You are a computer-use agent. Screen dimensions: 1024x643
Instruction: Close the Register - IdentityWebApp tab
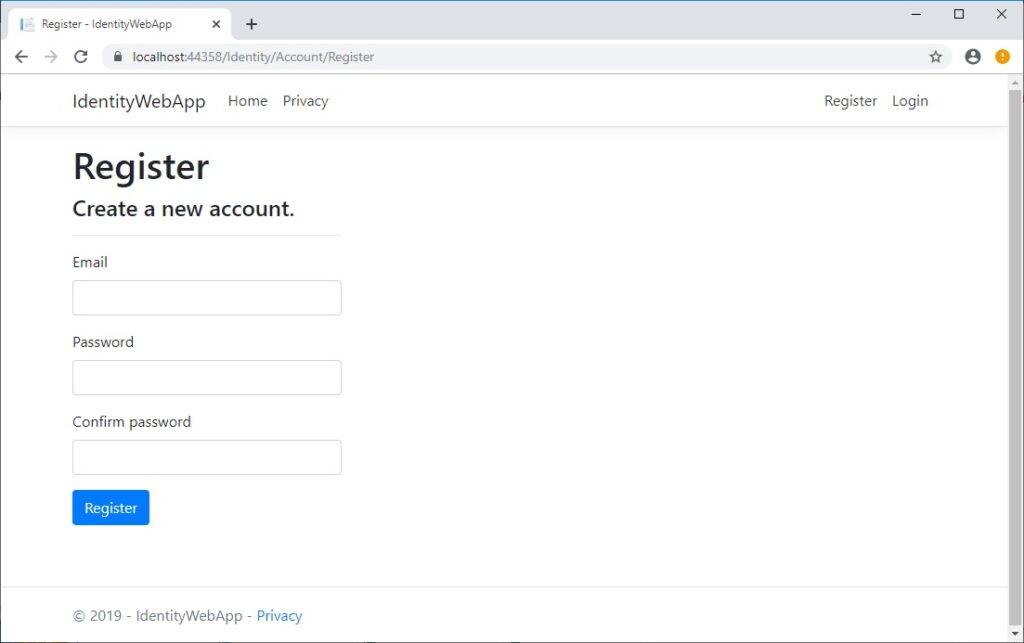pos(216,24)
